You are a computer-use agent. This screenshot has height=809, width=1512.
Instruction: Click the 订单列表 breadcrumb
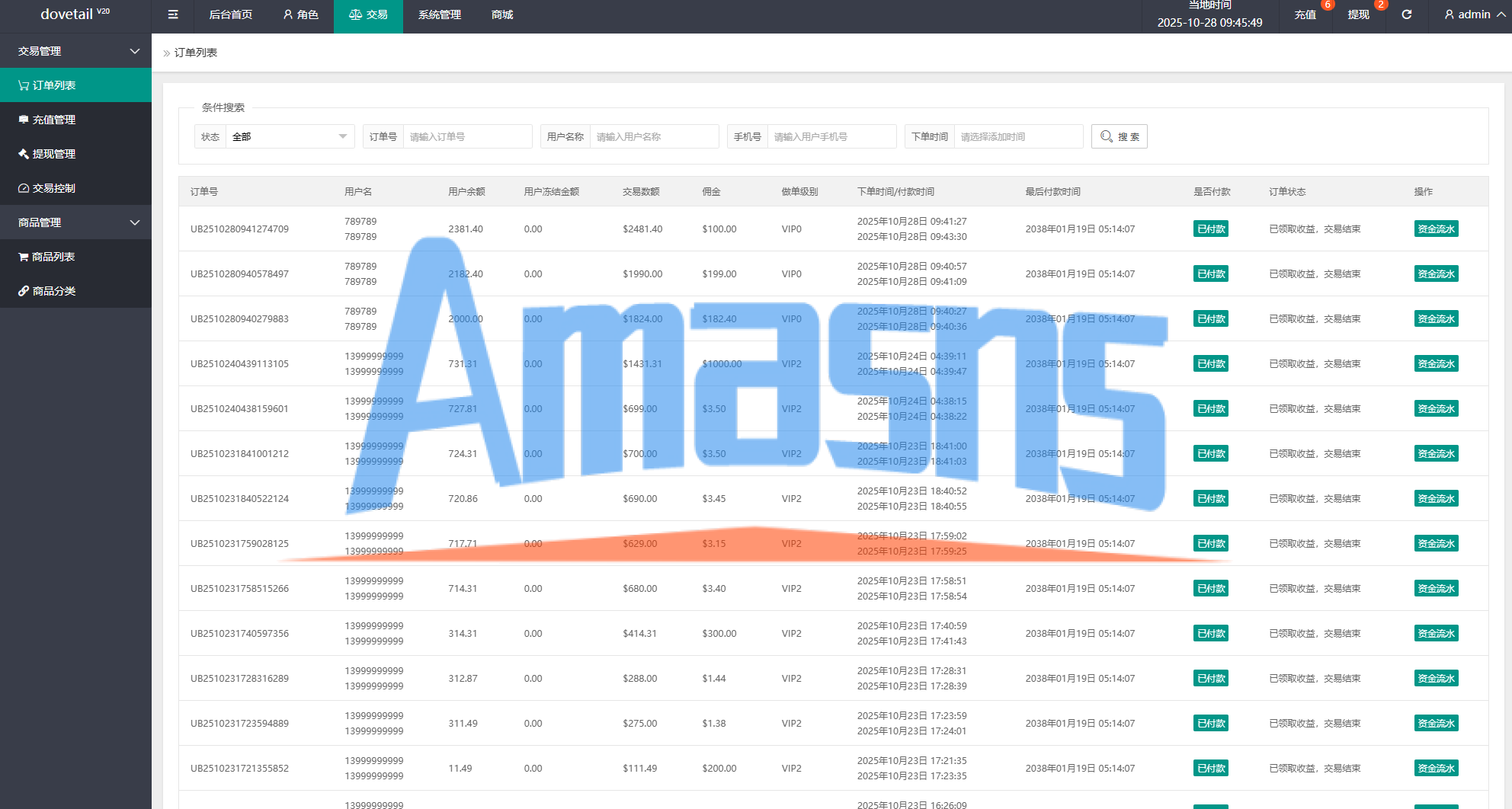coord(196,53)
